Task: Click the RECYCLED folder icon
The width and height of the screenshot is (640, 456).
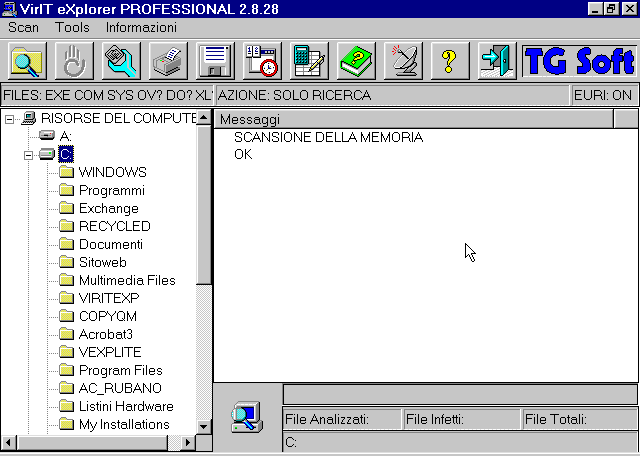Action: (x=66, y=226)
